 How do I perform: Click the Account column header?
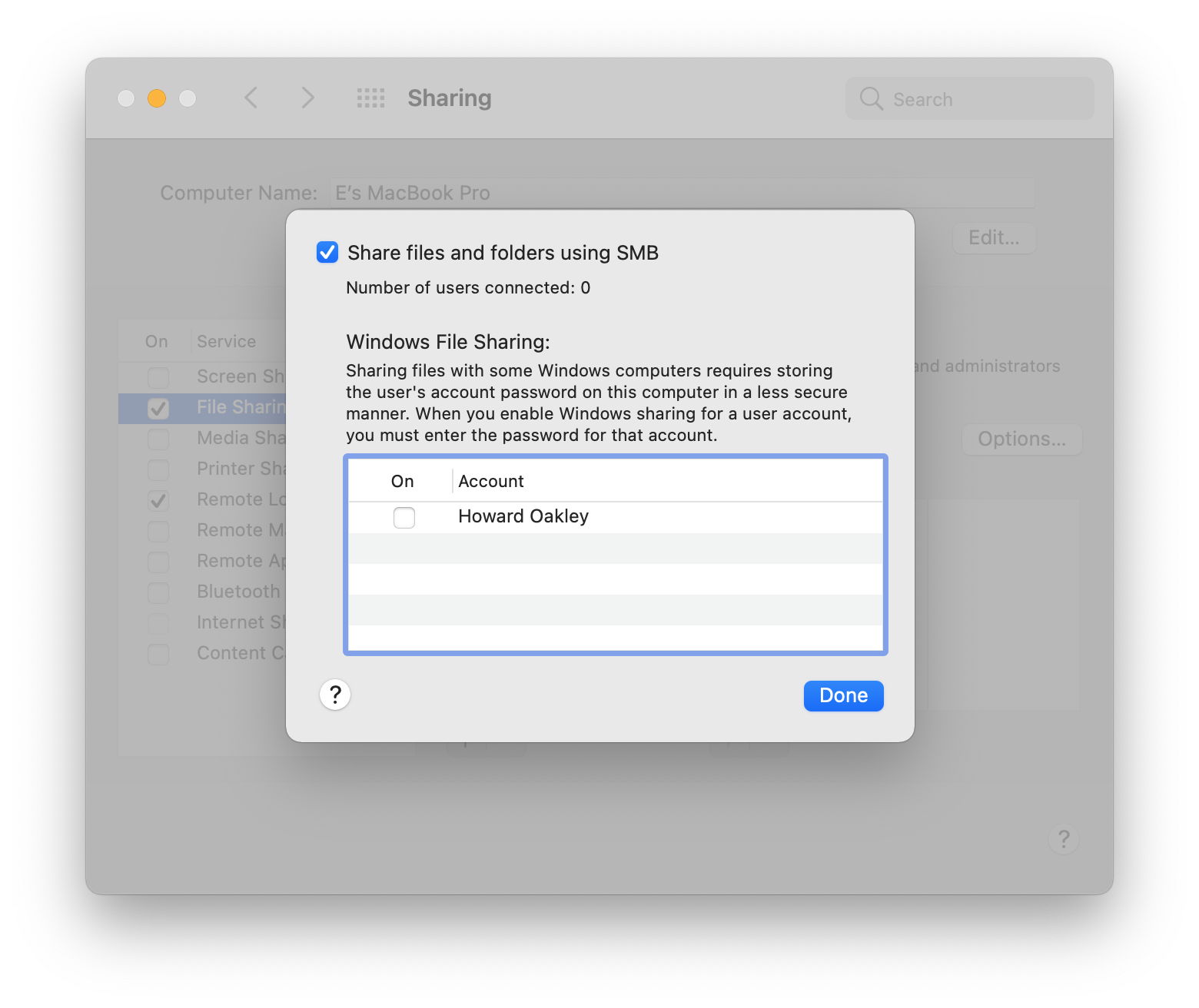click(x=491, y=482)
